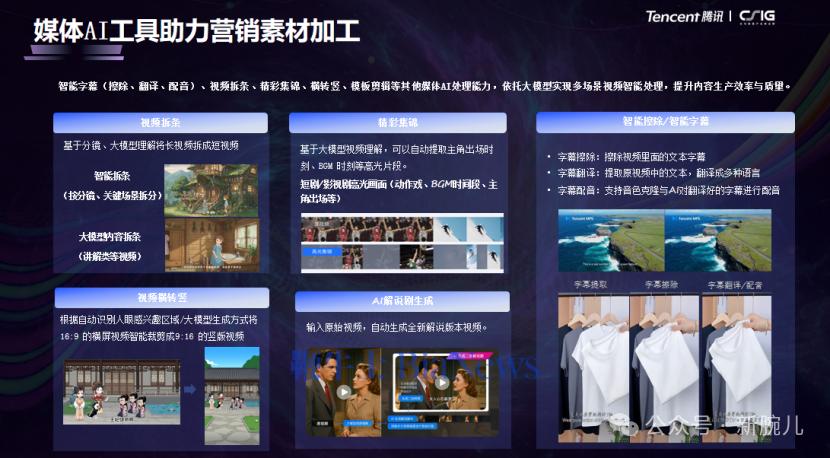The width and height of the screenshot is (830, 458).
Task: Open the t-shirt image under 字幕提取
Action: click(593, 369)
